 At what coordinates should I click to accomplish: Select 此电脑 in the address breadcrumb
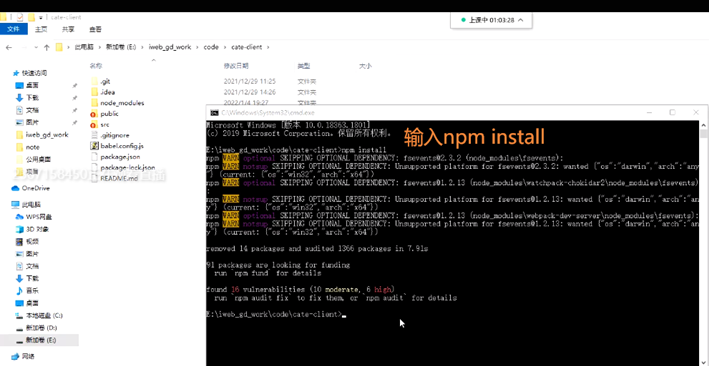click(x=84, y=47)
